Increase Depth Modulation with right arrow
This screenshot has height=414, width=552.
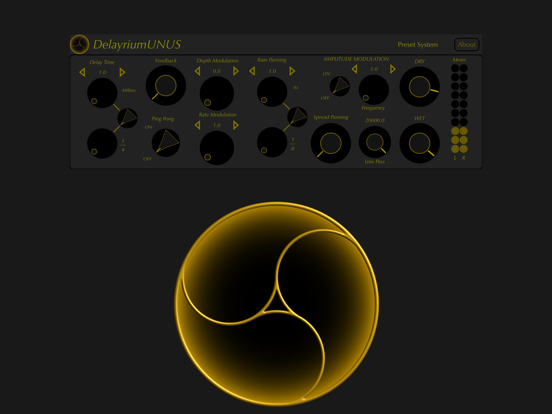click(x=236, y=71)
